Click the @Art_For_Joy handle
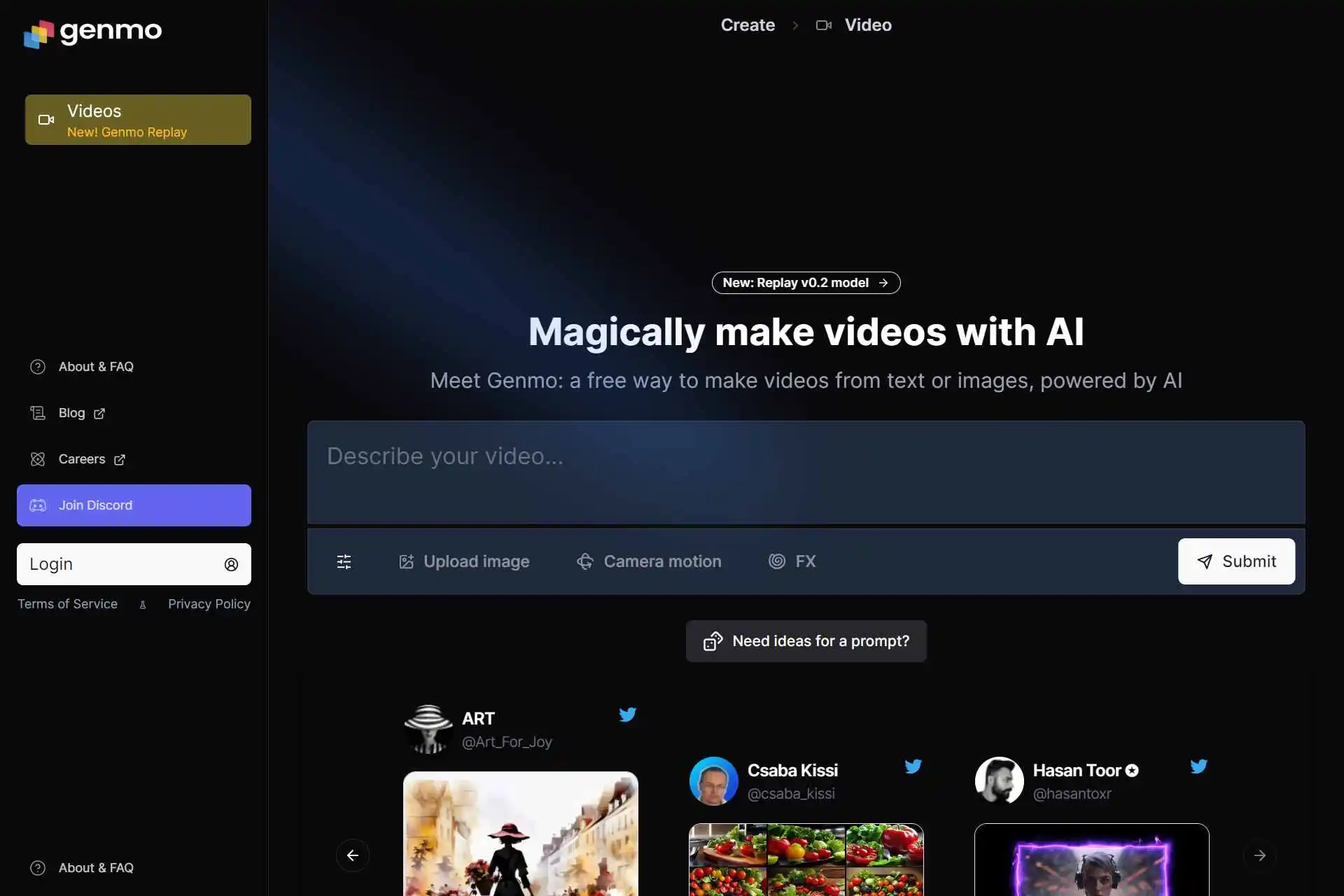Screen dimensions: 1344x896 pyautogui.click(x=507, y=742)
